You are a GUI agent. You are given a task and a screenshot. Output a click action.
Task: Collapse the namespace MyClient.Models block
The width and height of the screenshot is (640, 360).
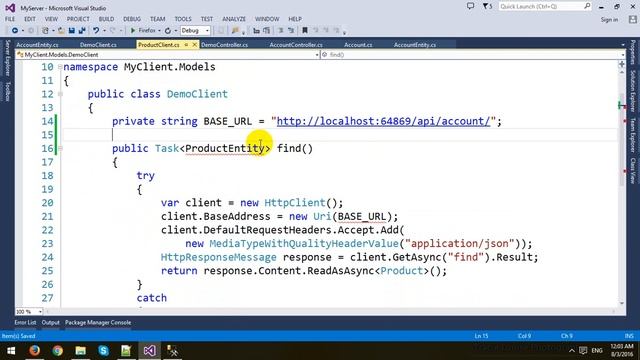(x=60, y=67)
